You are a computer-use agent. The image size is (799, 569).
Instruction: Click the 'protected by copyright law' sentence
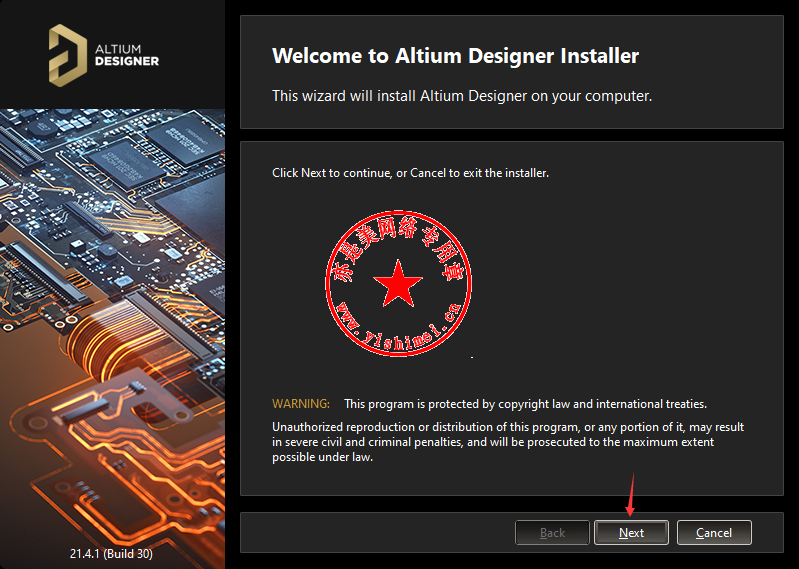[525, 404]
